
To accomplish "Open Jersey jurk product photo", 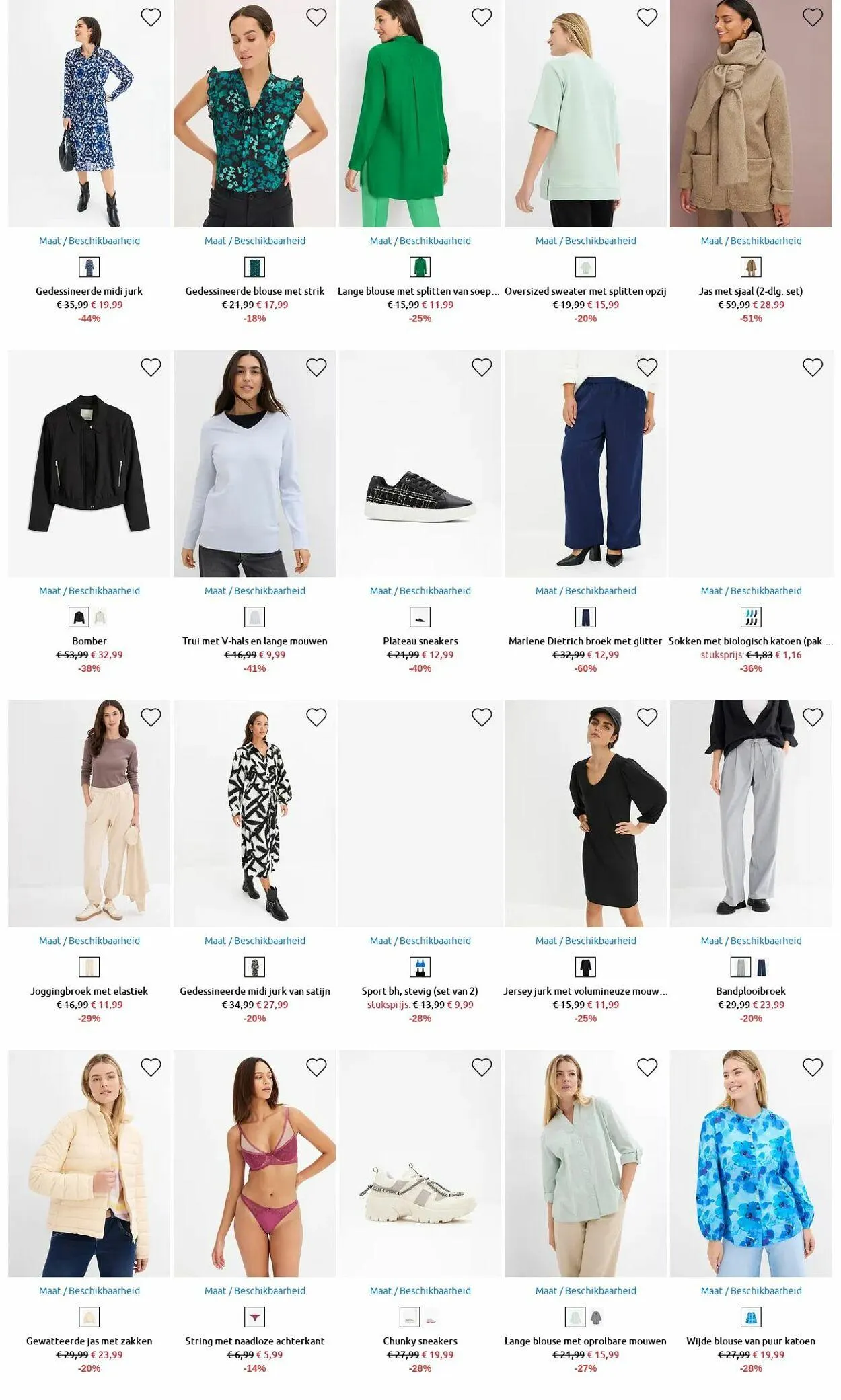I will (x=586, y=814).
